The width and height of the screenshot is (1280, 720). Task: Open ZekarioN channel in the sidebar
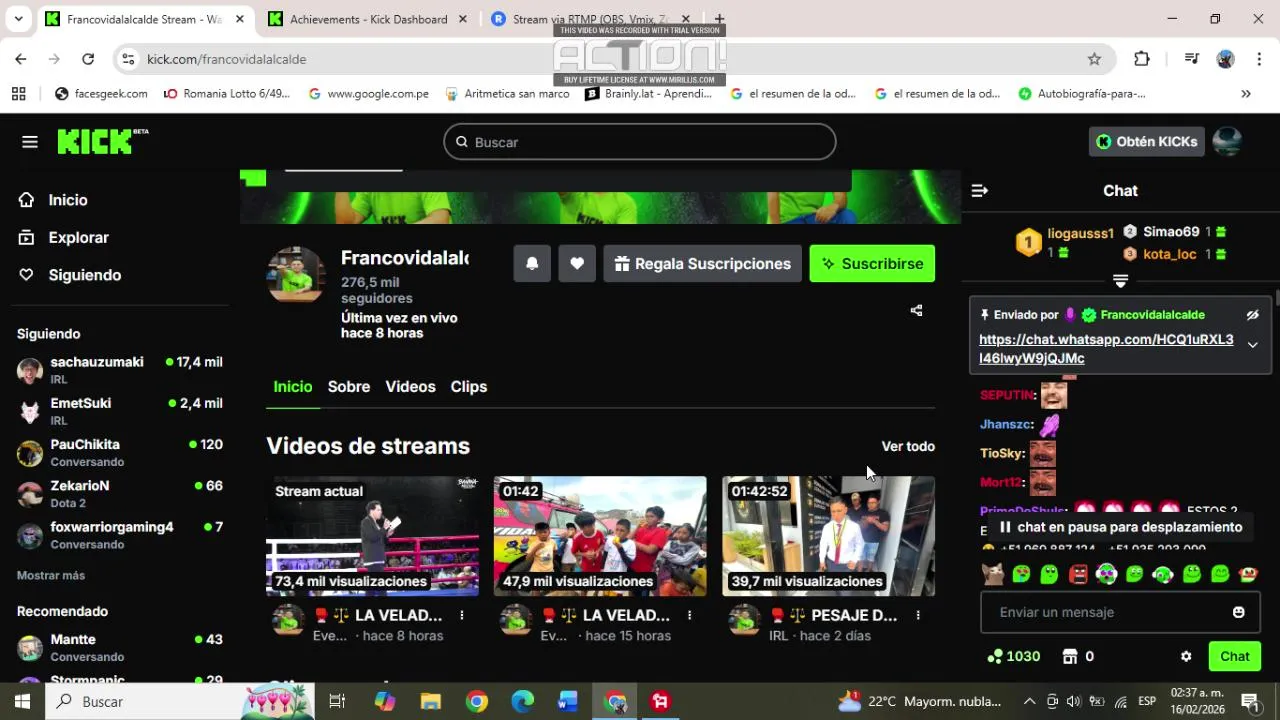(x=120, y=494)
